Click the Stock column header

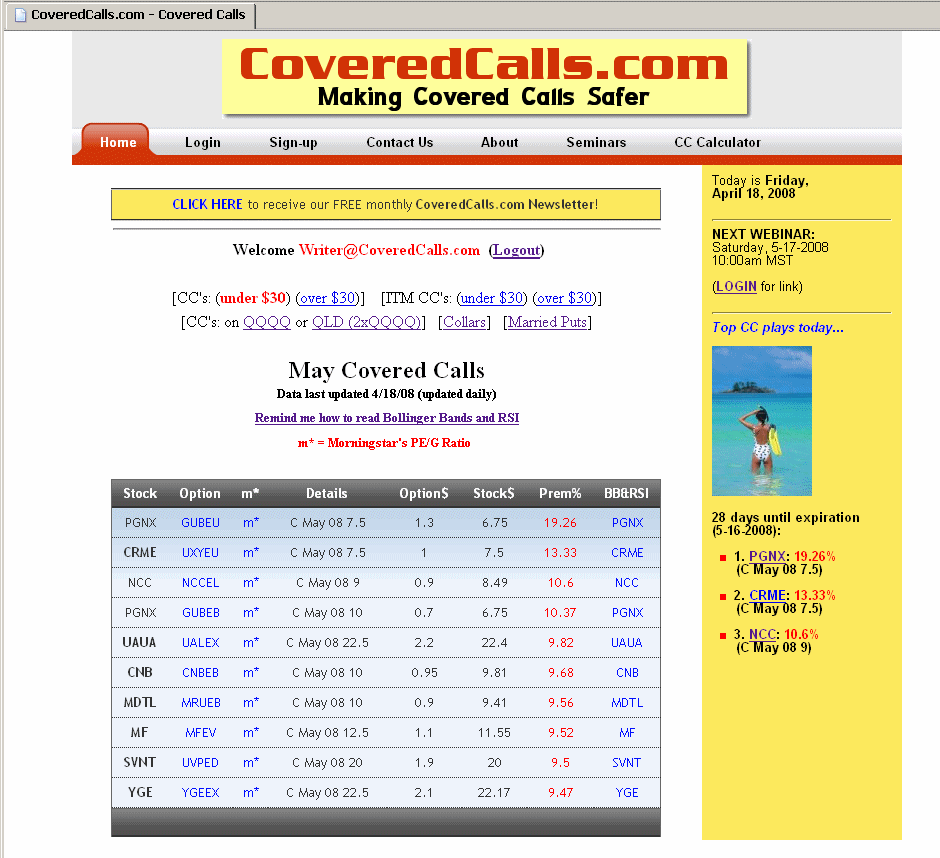140,493
